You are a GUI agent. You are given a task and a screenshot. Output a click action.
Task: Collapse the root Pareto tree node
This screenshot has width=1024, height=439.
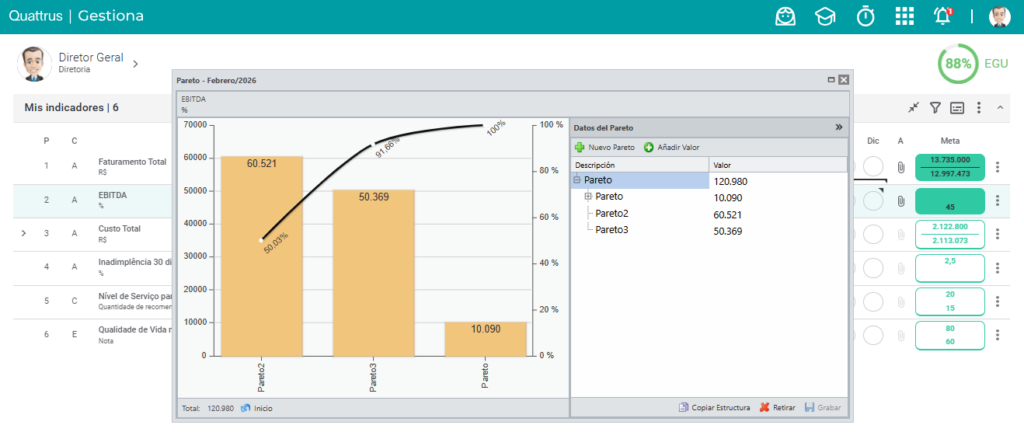point(577,180)
